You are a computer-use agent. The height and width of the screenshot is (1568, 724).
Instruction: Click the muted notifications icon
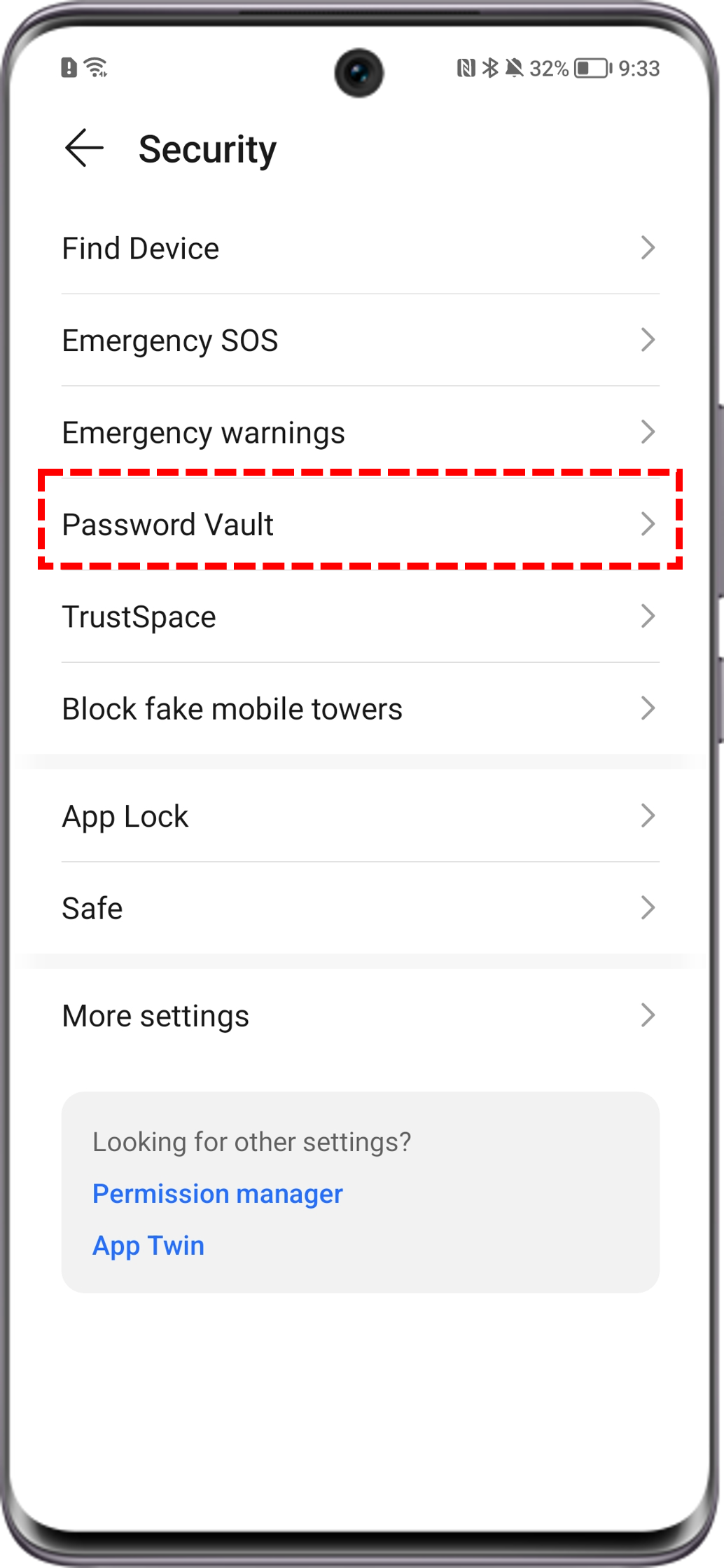[x=516, y=68]
